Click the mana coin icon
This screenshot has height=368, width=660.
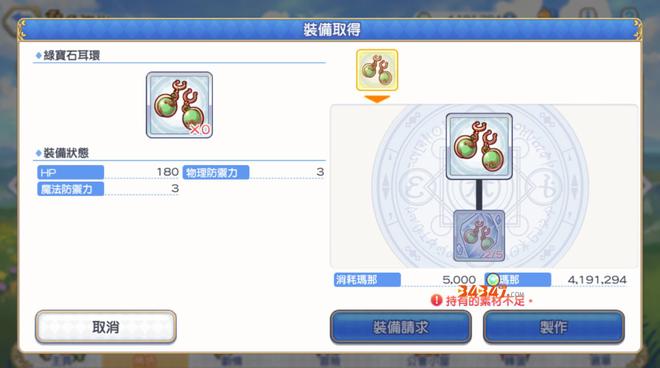493,280
